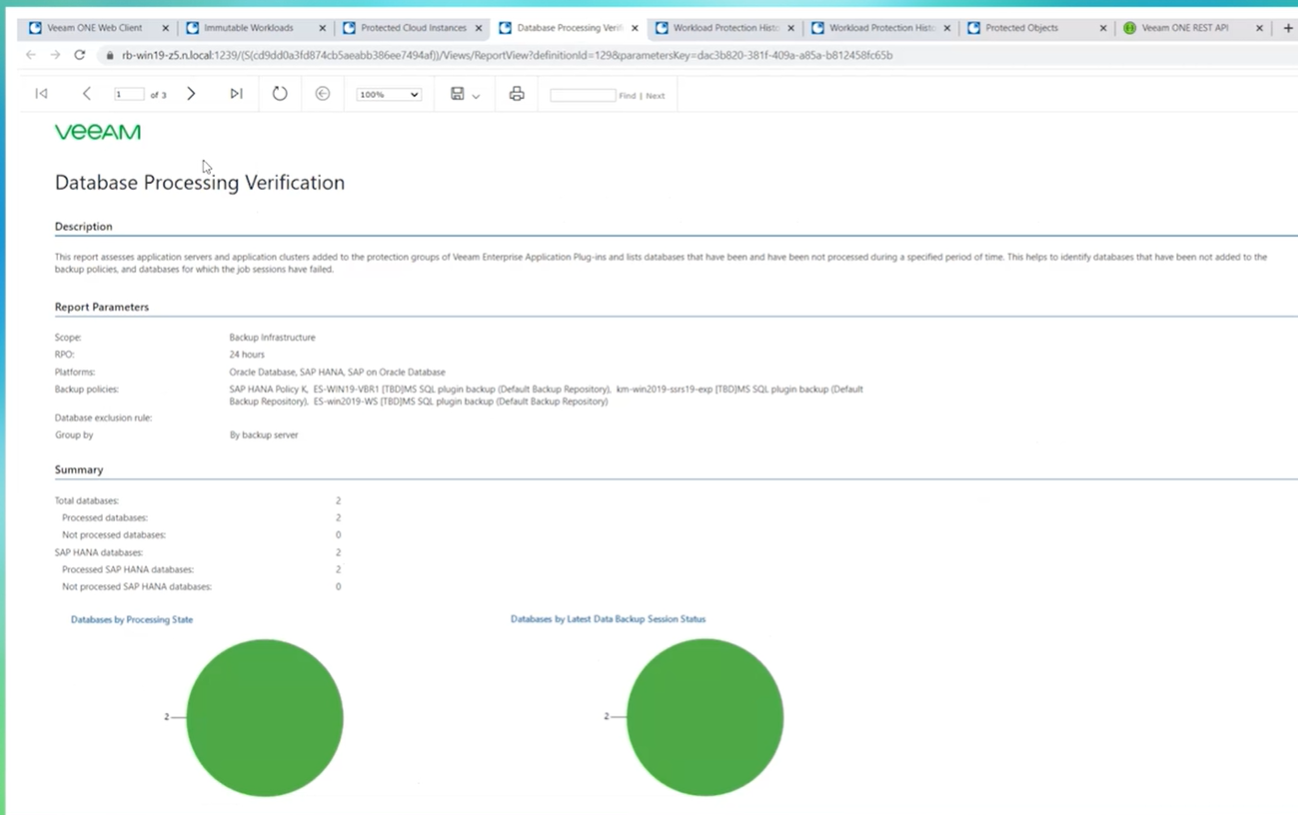Open the 100% zoom dropdown
The image size is (1298, 815).
[389, 95]
